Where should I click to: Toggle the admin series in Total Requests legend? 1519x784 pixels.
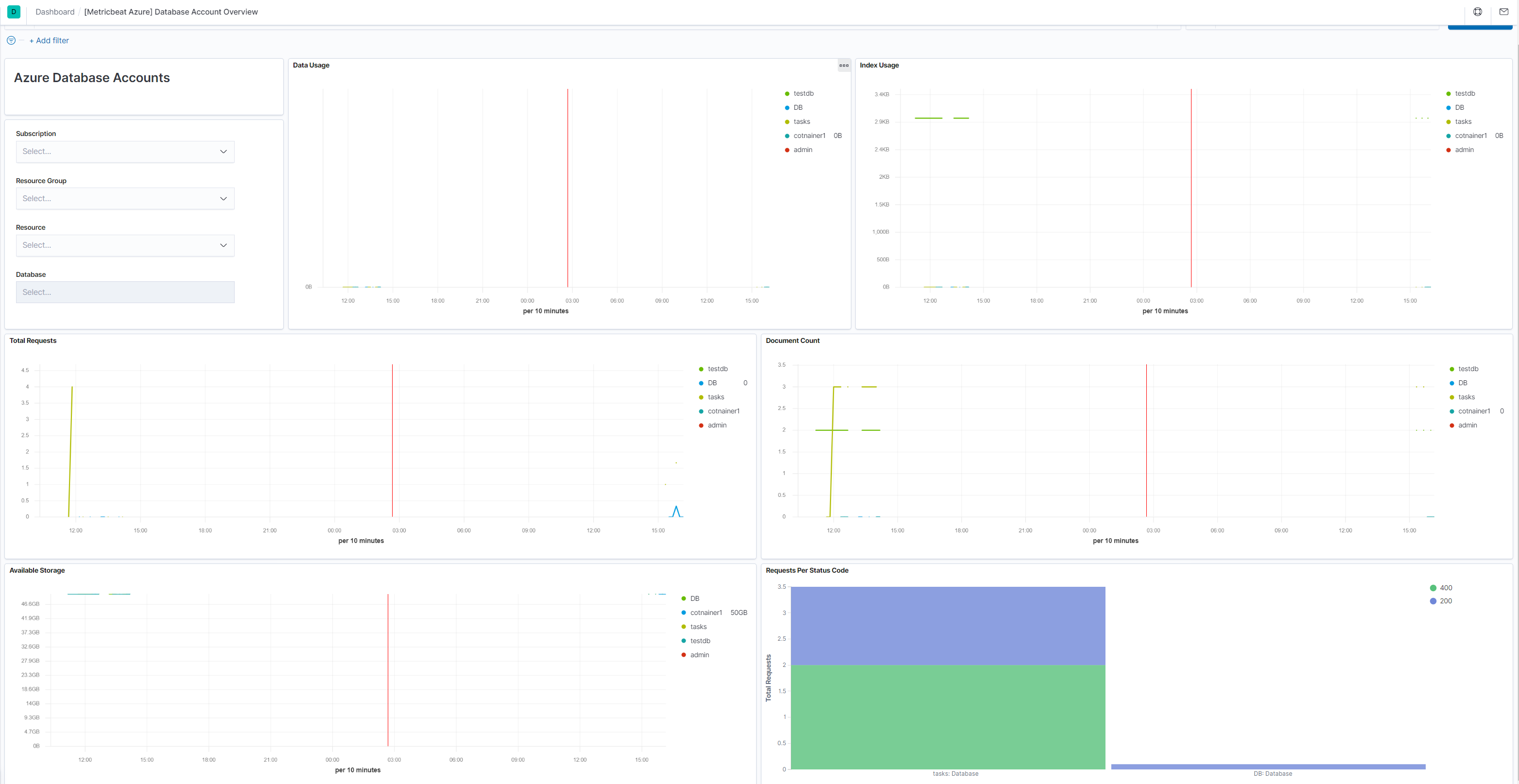[x=716, y=425]
